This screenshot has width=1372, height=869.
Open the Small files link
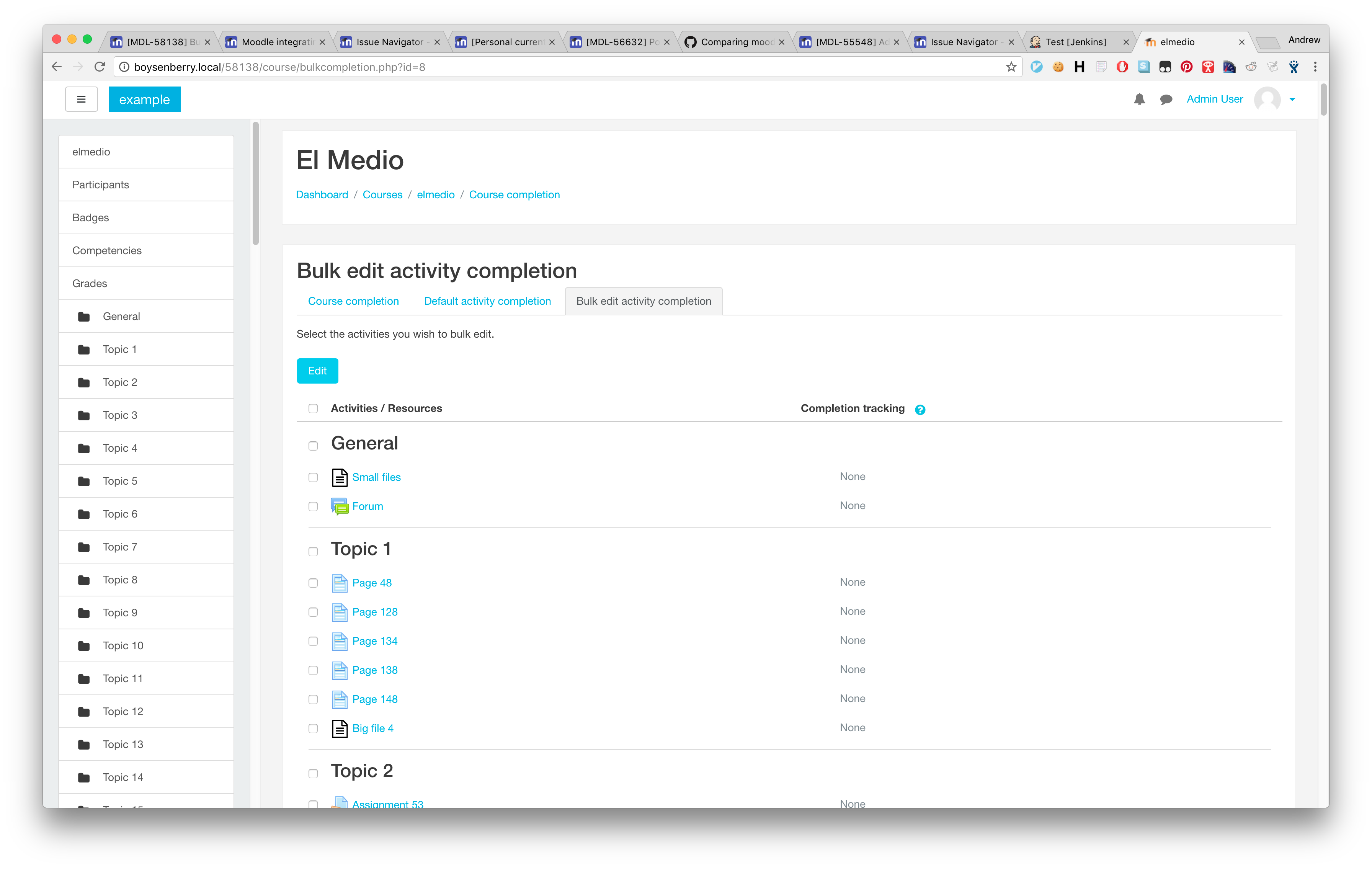(x=376, y=477)
